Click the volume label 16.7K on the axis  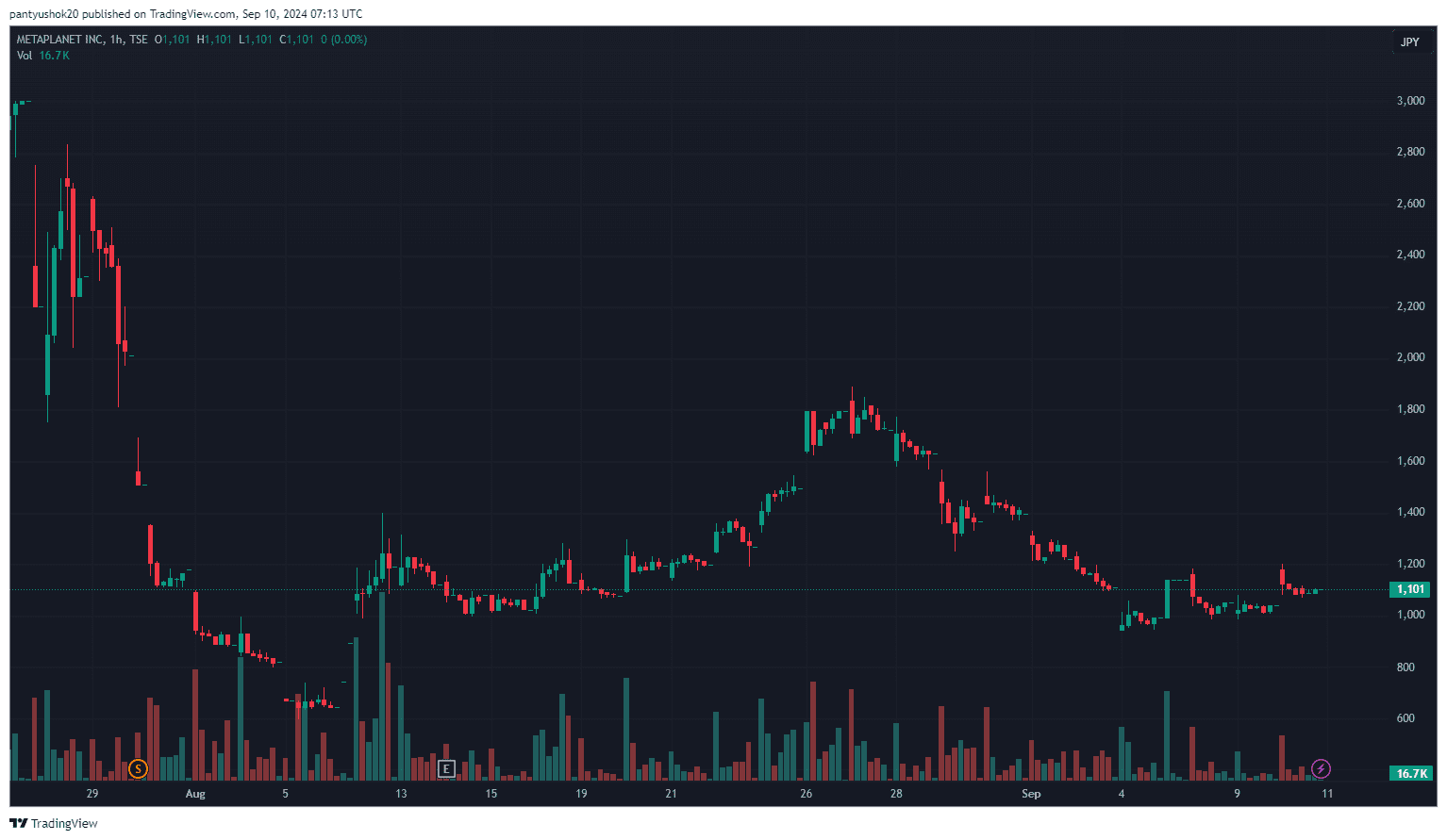pos(1410,773)
